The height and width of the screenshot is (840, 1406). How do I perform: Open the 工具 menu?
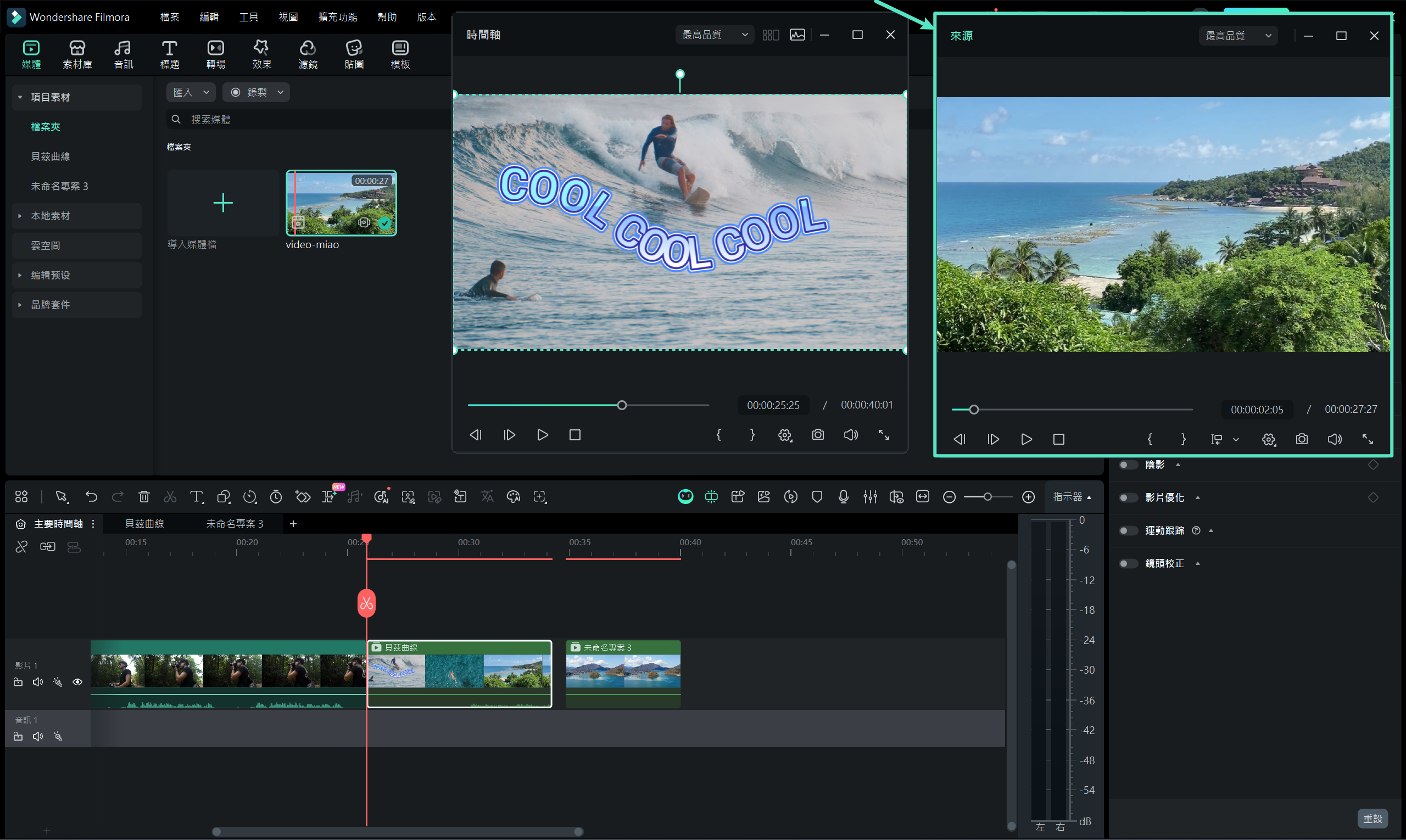[248, 17]
